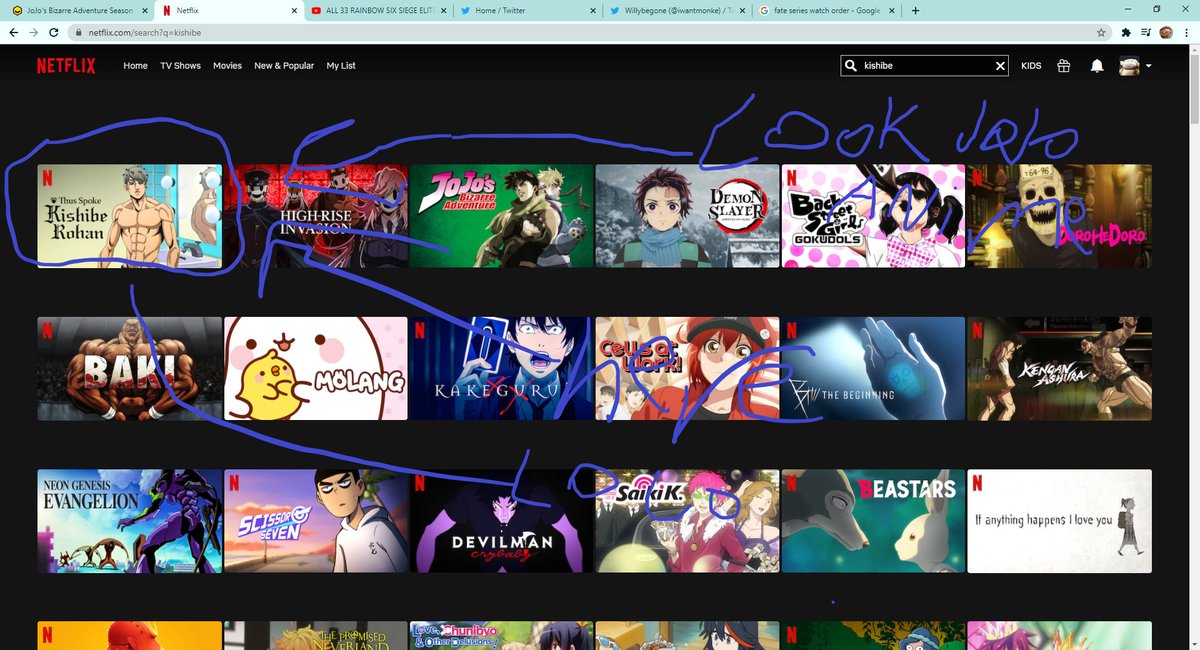1200x650 pixels.
Task: Click the Netflix logo
Action: click(x=66, y=66)
